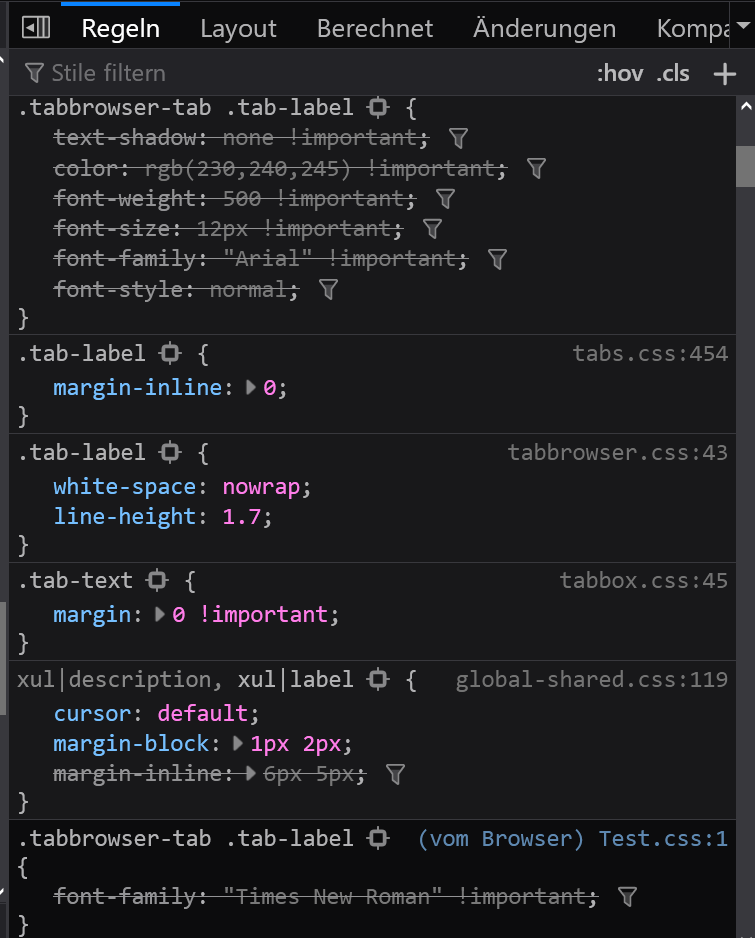Switch to the Layout tab

[238, 29]
